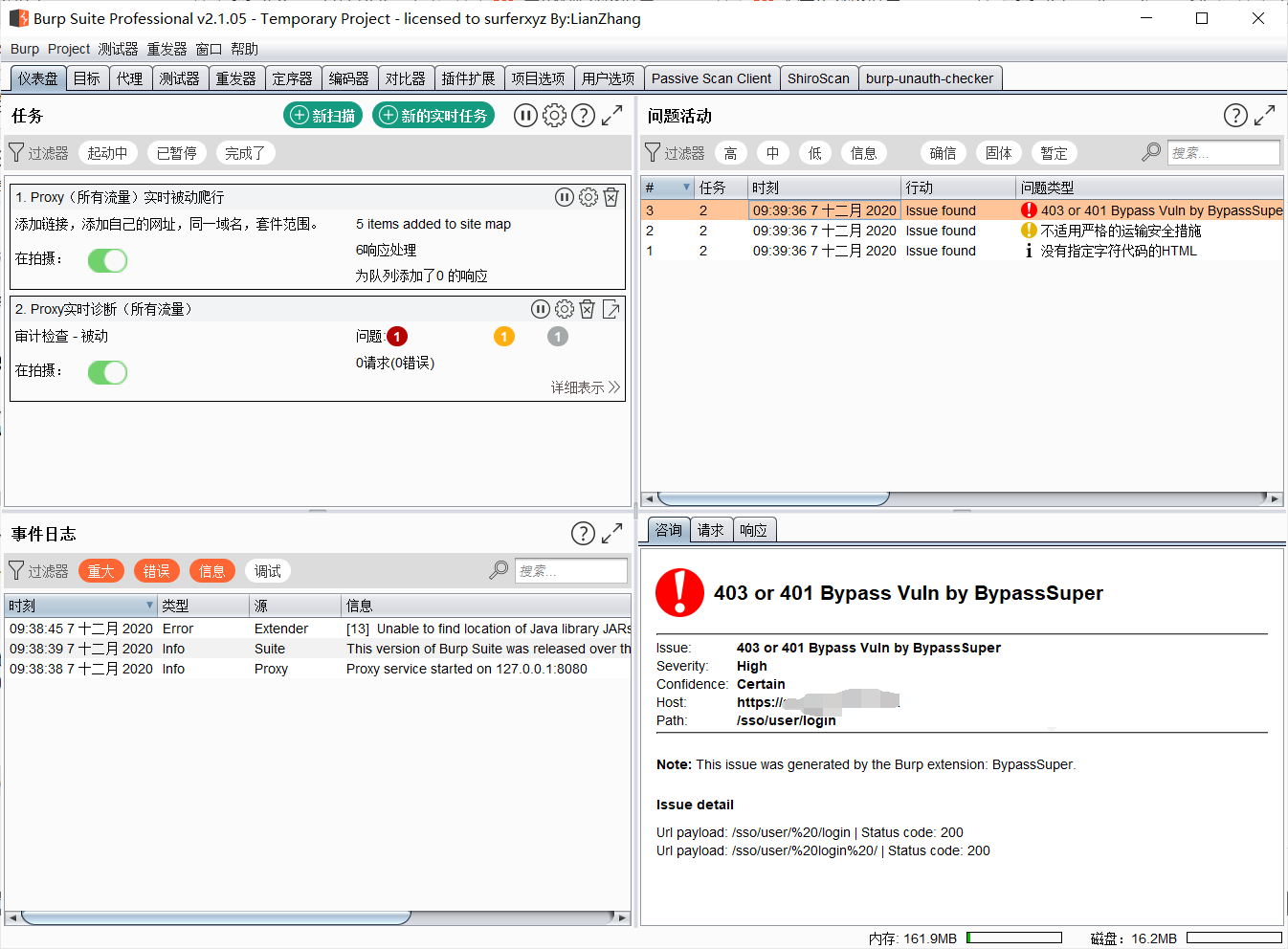Open help for the Event Log panel
The width and height of the screenshot is (1288, 949).
click(x=583, y=534)
